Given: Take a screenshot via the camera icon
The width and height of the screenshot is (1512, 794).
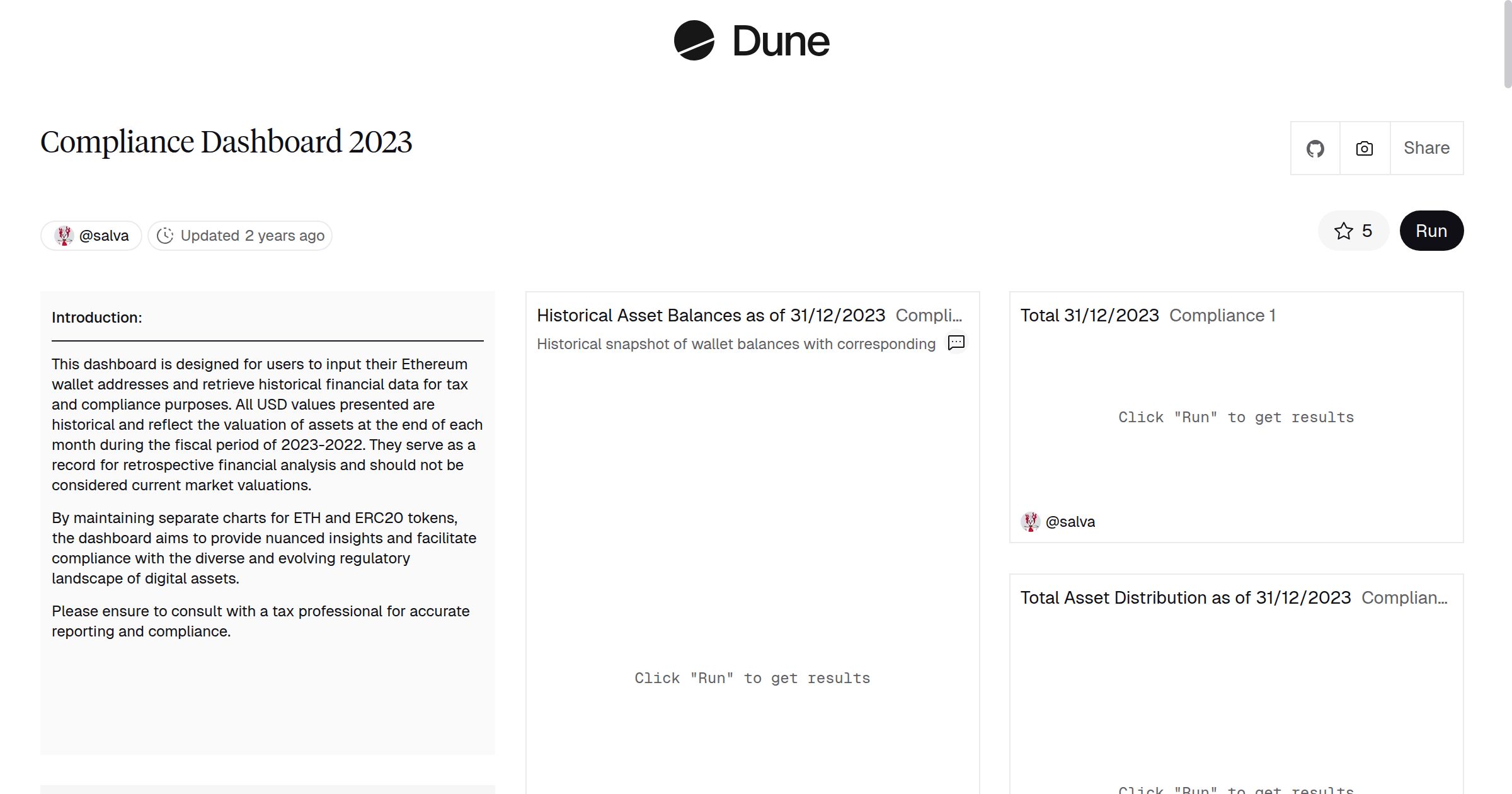Looking at the screenshot, I should click(x=1364, y=147).
